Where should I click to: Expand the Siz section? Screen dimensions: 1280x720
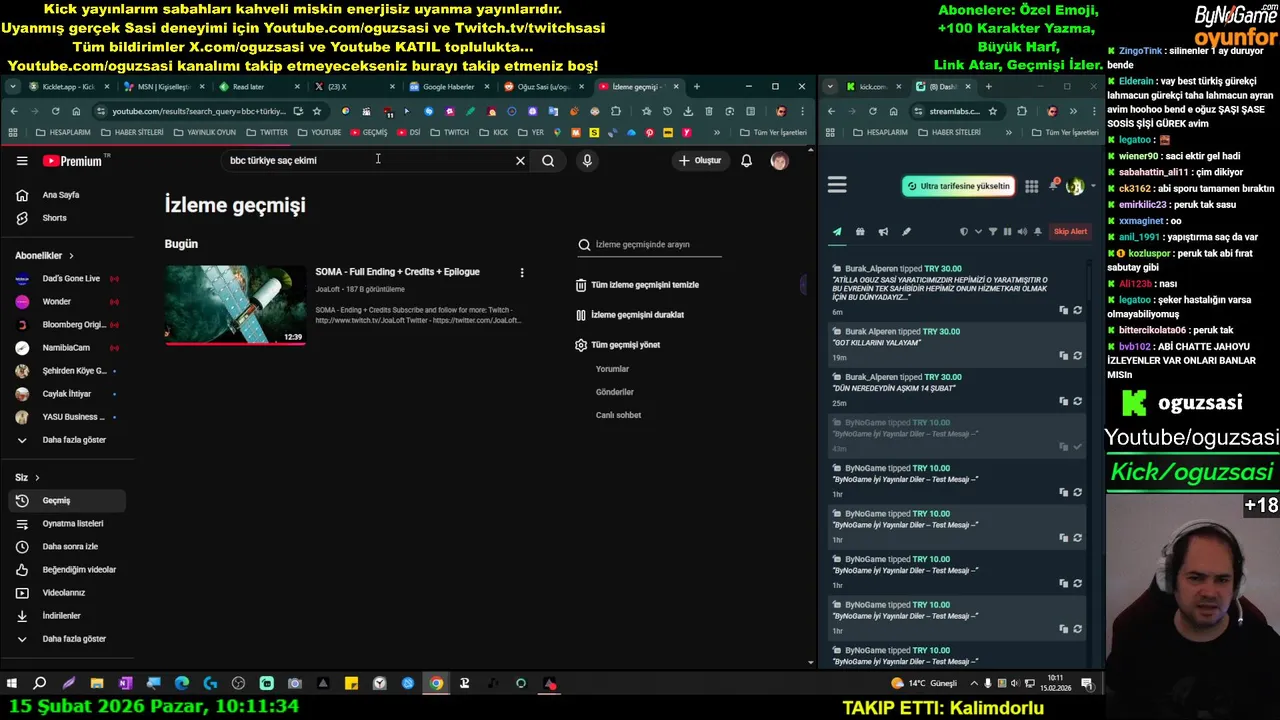tap(28, 477)
